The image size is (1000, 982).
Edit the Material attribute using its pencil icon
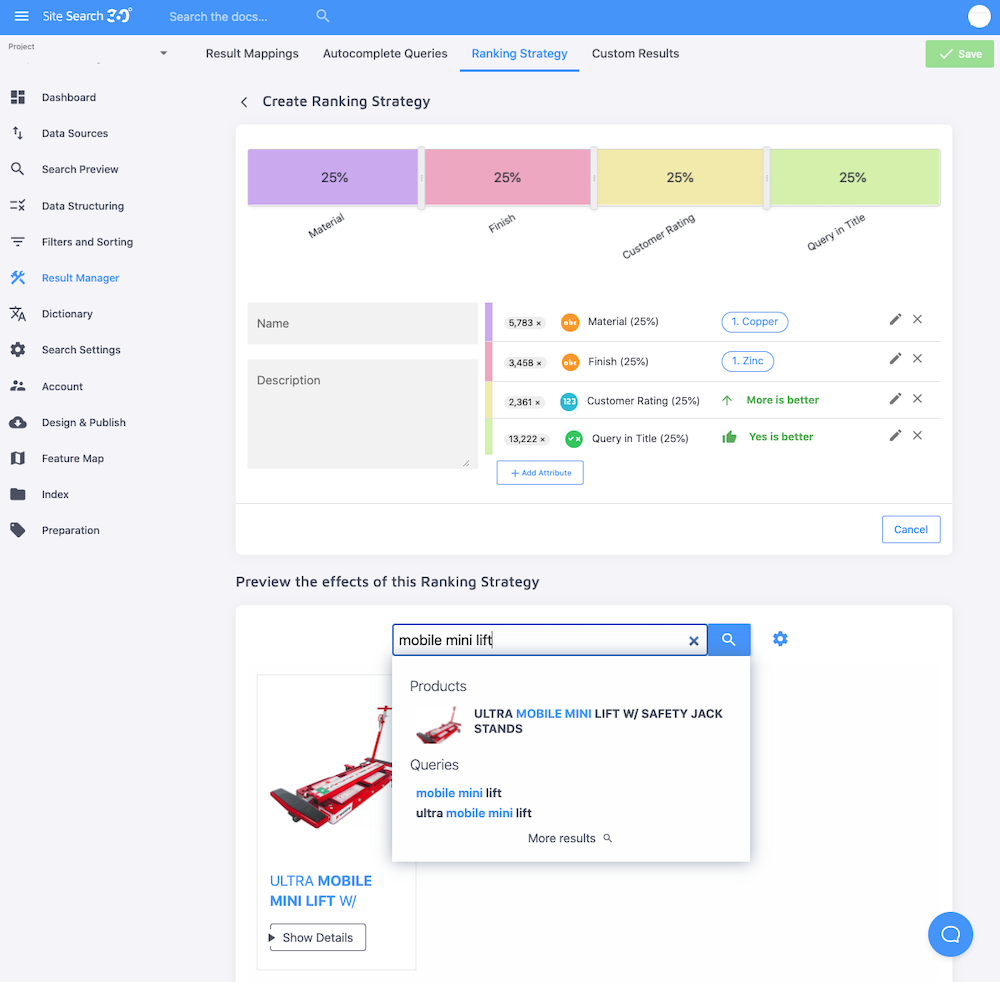895,319
